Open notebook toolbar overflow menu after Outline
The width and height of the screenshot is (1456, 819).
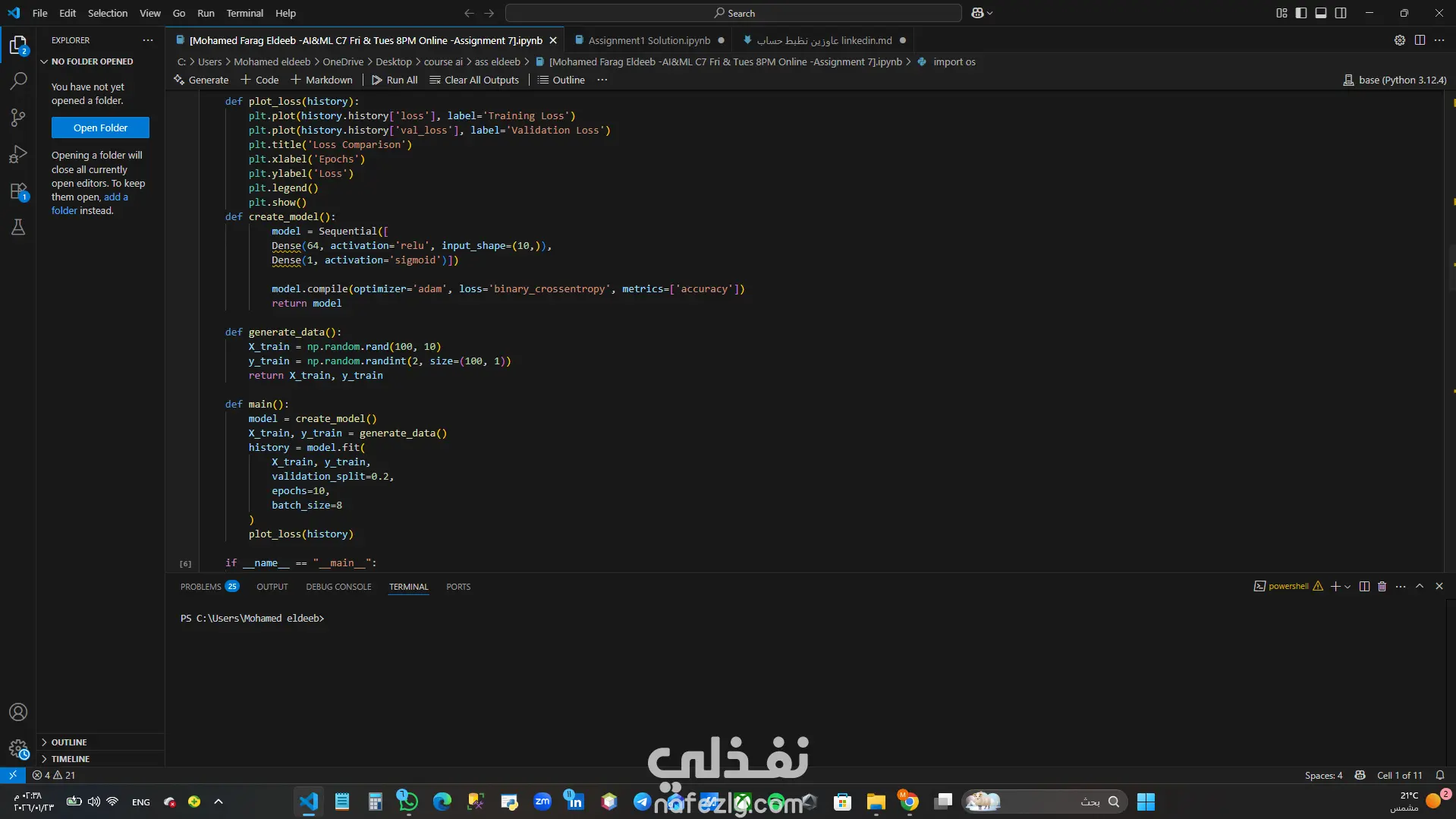tap(602, 80)
